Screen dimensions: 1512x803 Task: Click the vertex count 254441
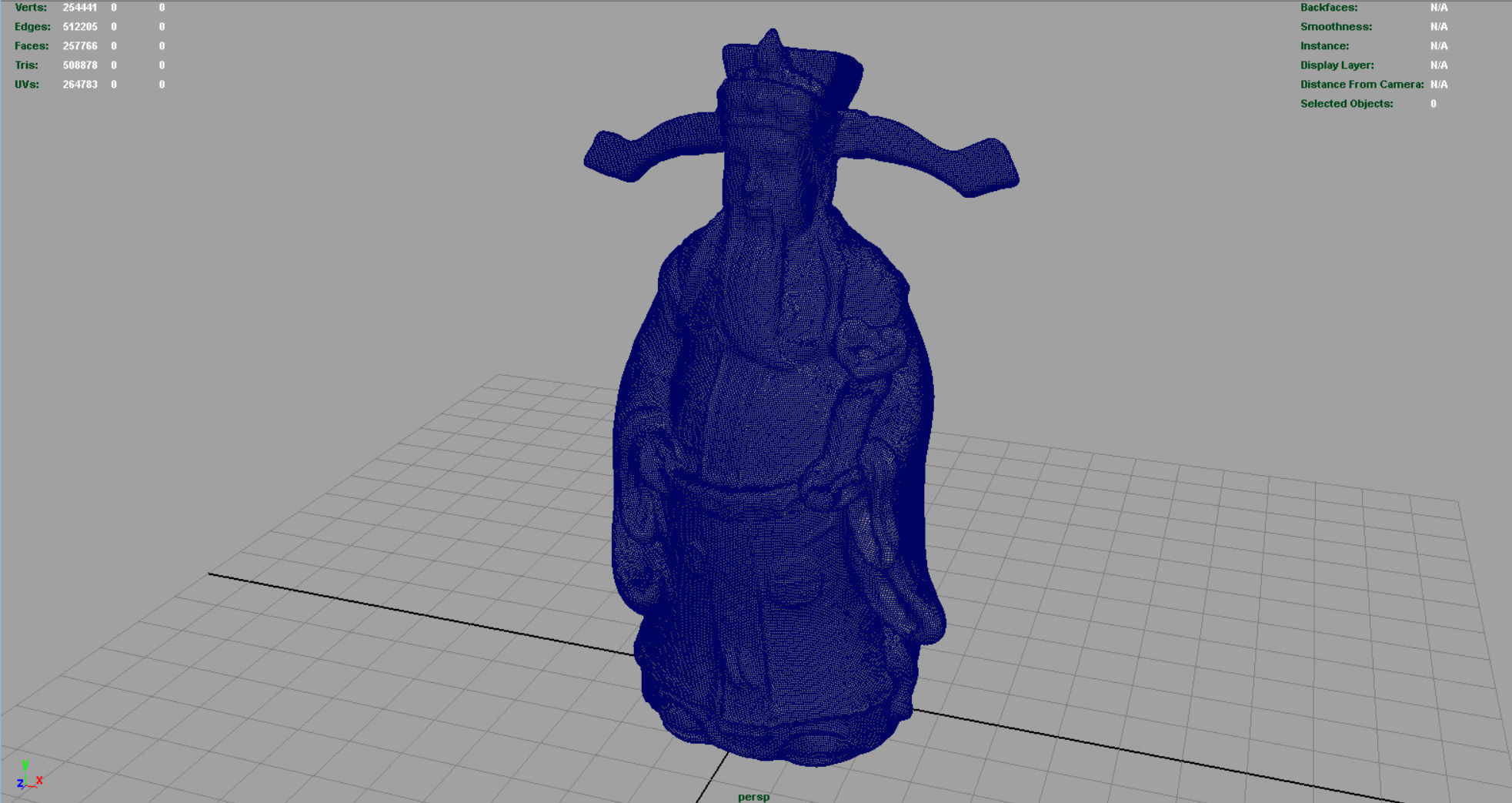[80, 8]
